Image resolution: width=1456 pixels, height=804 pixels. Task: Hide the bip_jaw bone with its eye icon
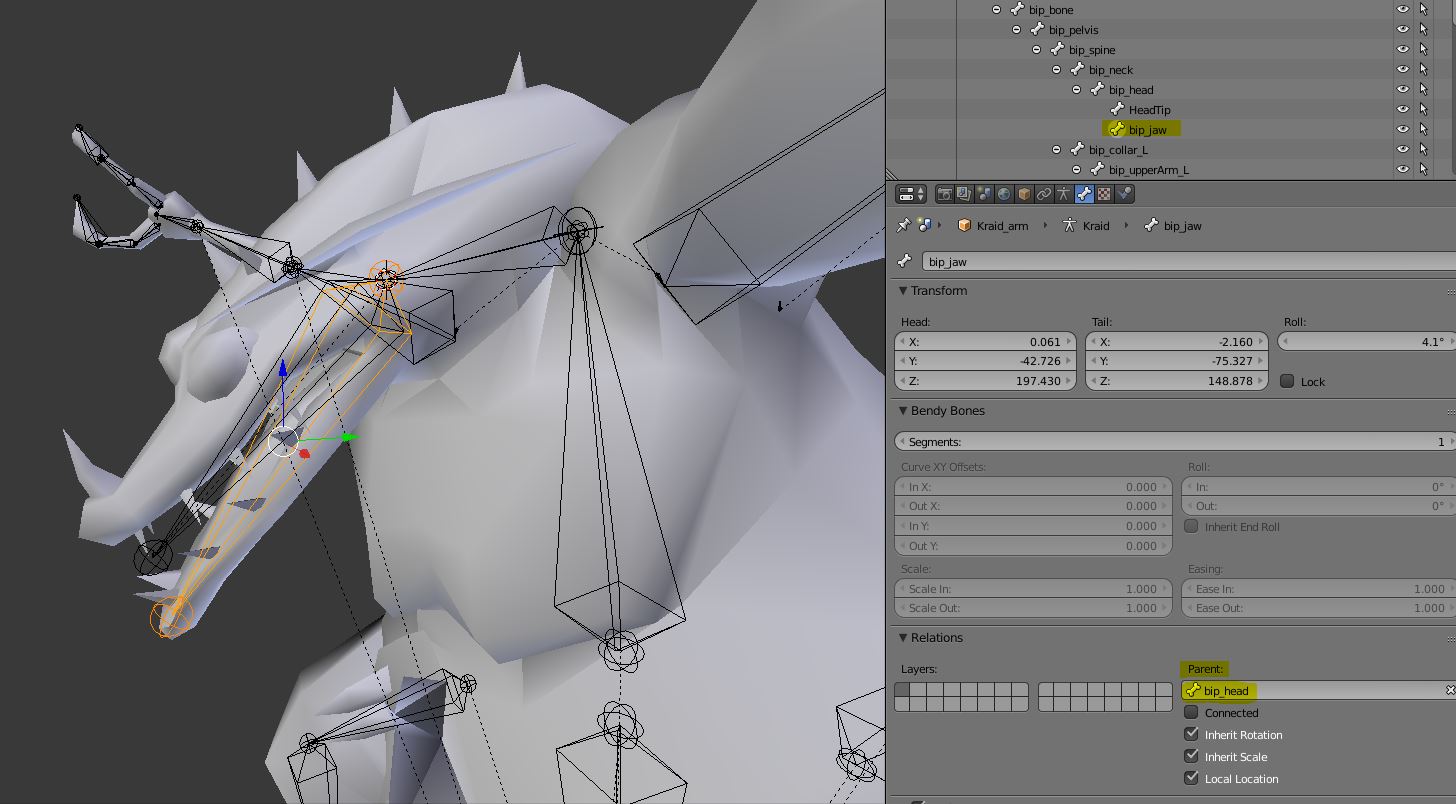point(1403,130)
